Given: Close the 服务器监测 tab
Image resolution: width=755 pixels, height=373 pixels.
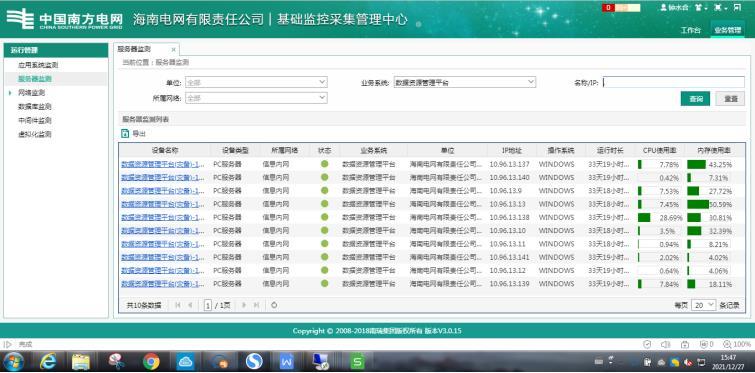Looking at the screenshot, I should pos(173,50).
